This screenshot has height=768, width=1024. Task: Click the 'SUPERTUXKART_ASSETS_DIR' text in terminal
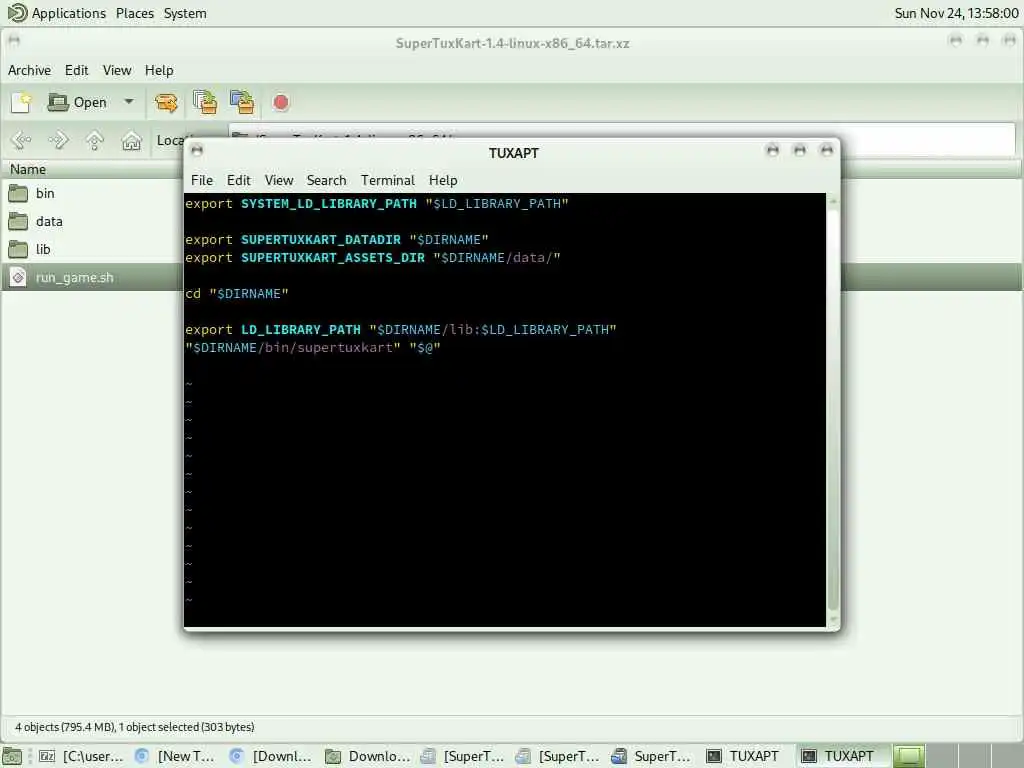pyautogui.click(x=332, y=258)
